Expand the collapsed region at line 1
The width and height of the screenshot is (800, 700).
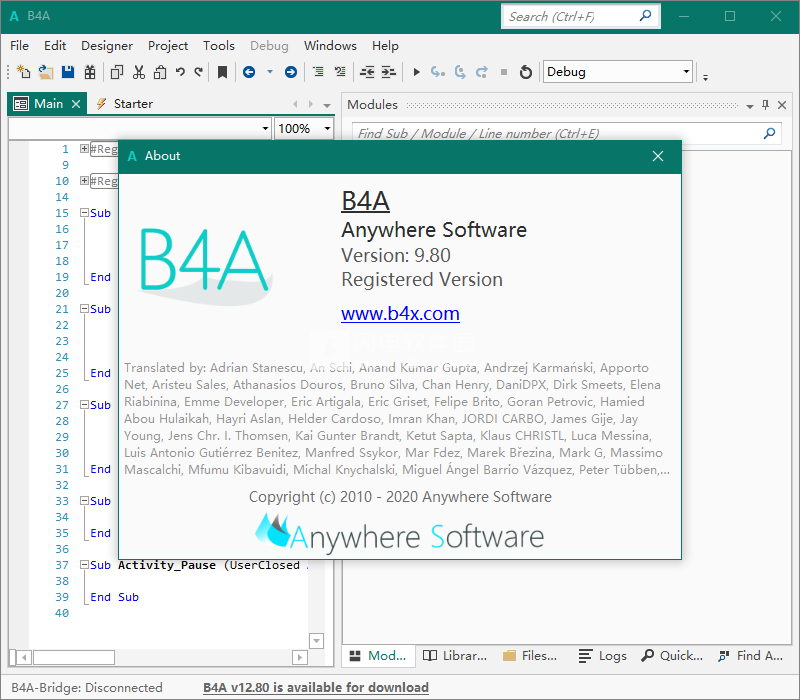coord(84,148)
